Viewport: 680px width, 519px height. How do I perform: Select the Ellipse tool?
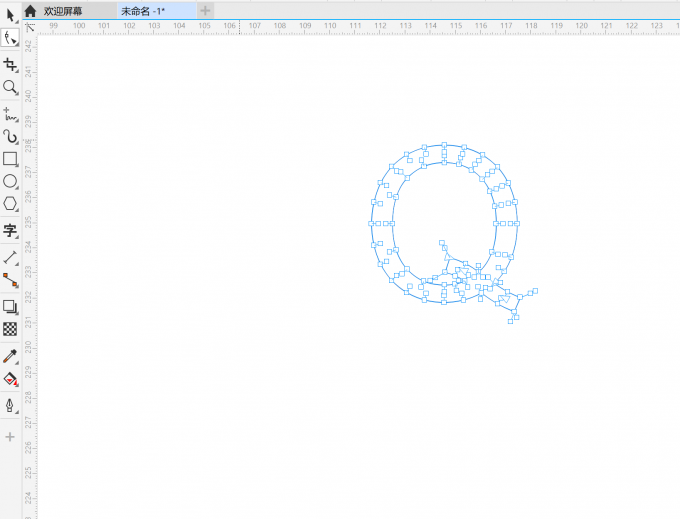pos(10,181)
